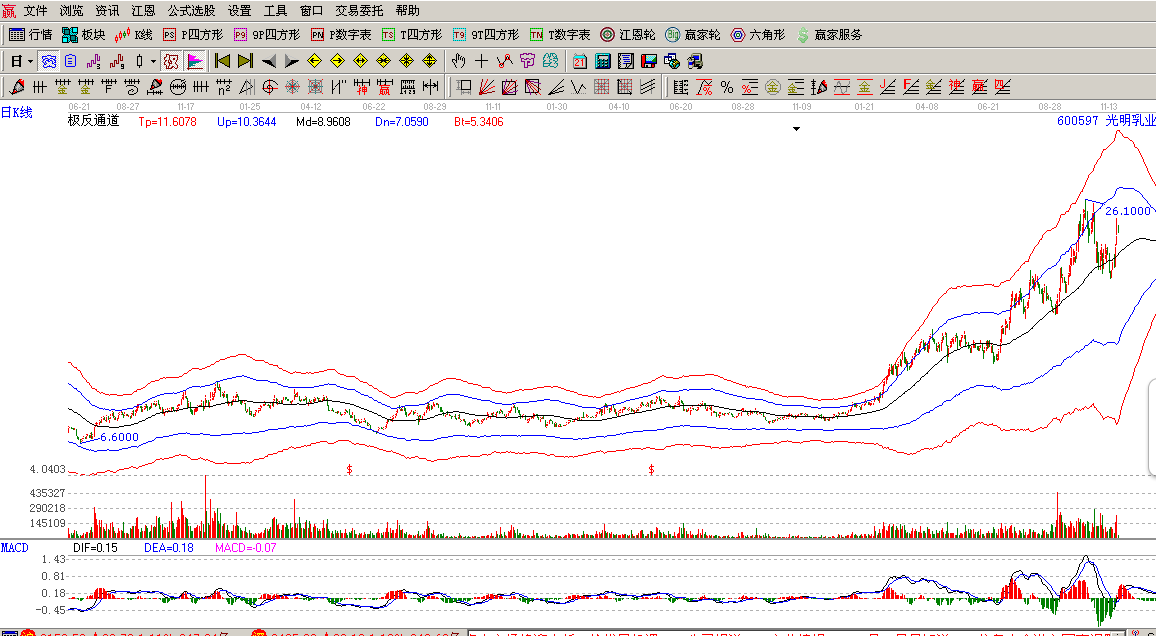Open the 六角形 hexagon tool
The height and width of the screenshot is (636, 1156).
(x=759, y=35)
